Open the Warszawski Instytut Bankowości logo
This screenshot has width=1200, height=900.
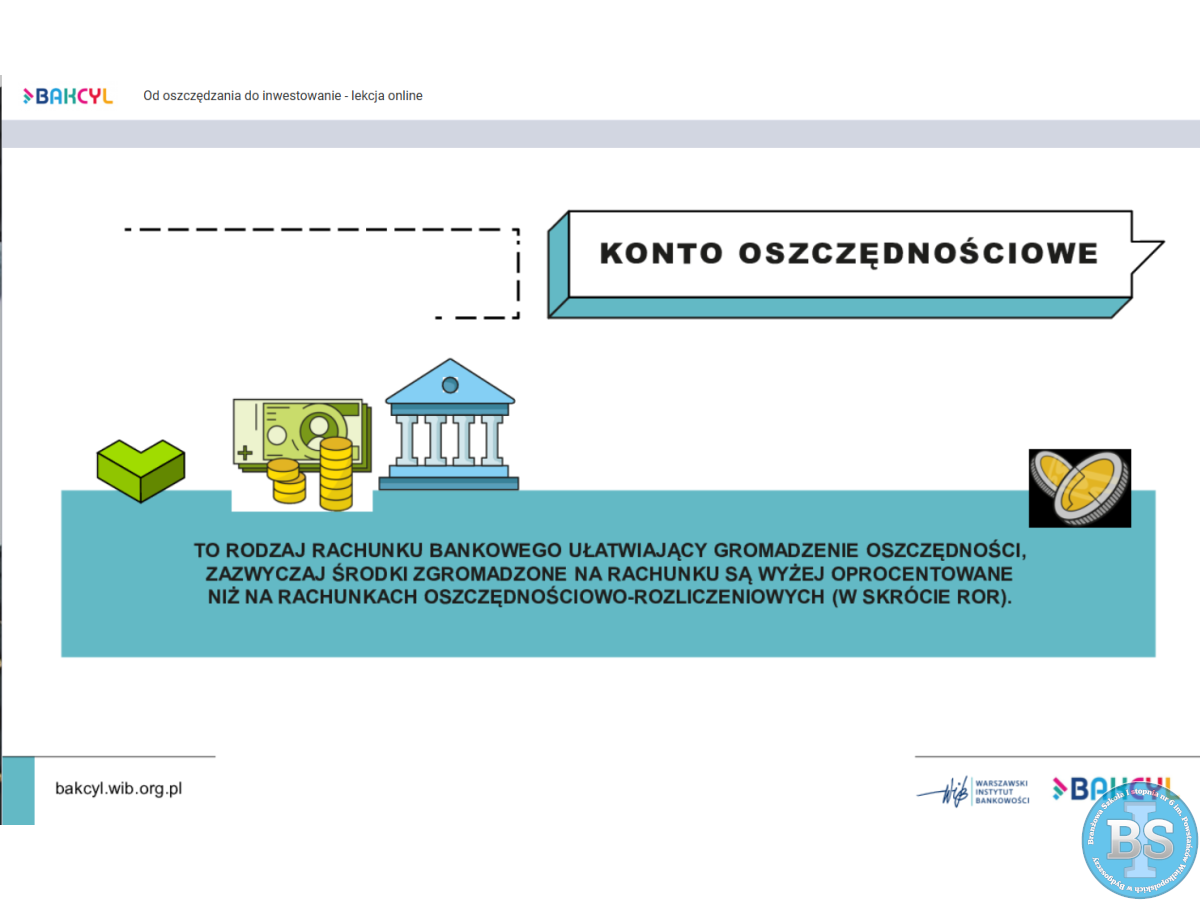point(973,791)
